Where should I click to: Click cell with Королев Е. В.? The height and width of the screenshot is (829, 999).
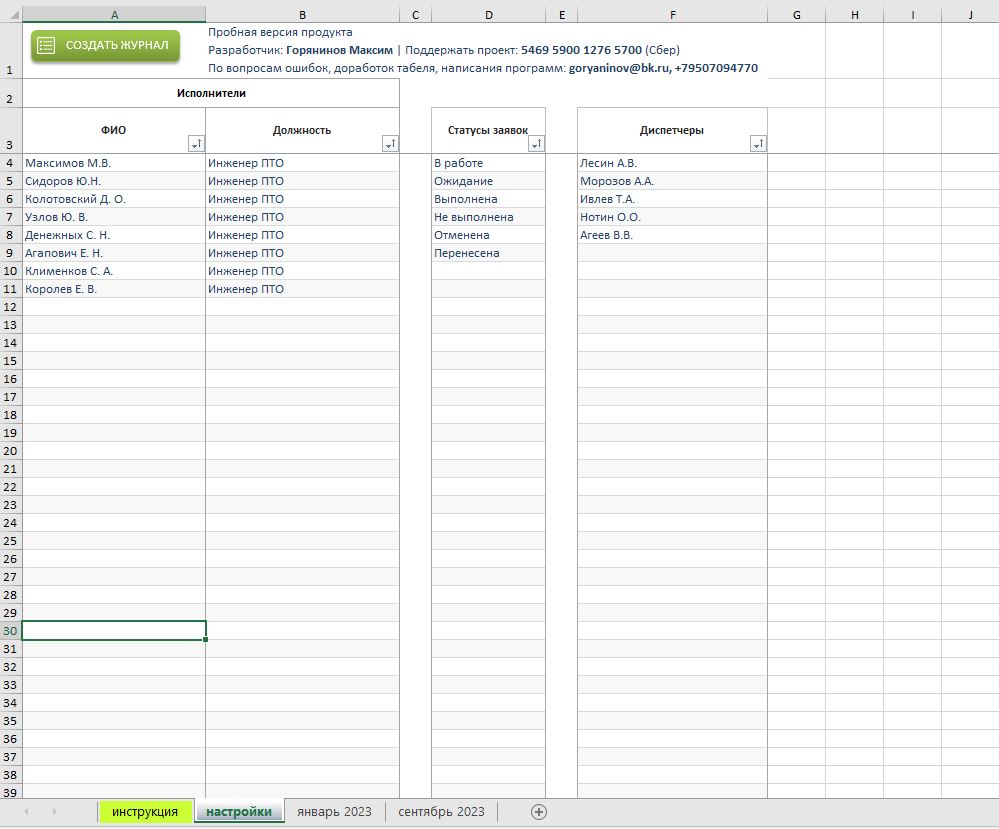[114, 289]
